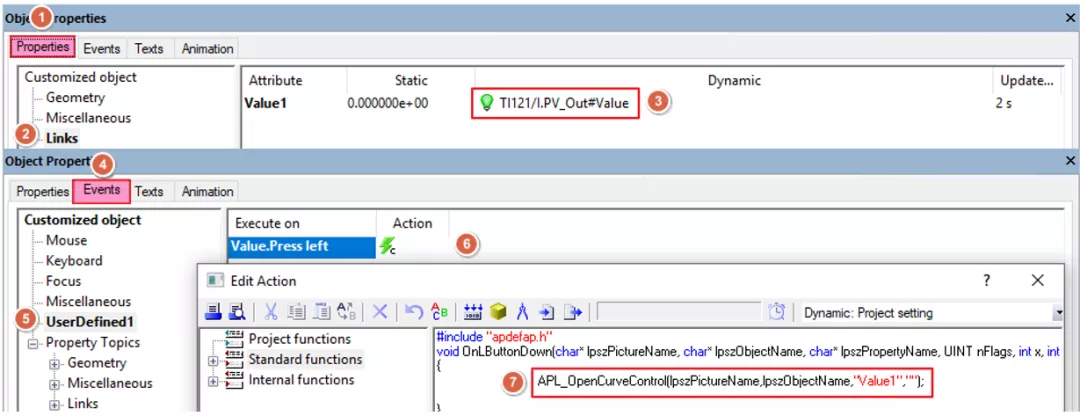Image resolution: width=1080 pixels, height=416 pixels.
Task: Select the Value.Press left event row
Action: tap(302, 248)
